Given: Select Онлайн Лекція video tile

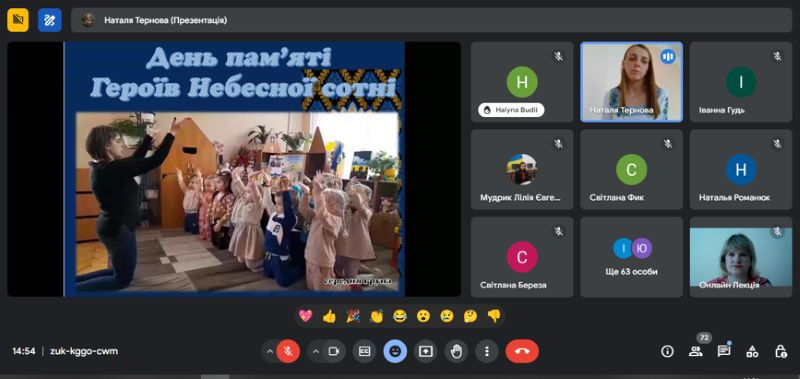Looking at the screenshot, I should click(x=741, y=257).
